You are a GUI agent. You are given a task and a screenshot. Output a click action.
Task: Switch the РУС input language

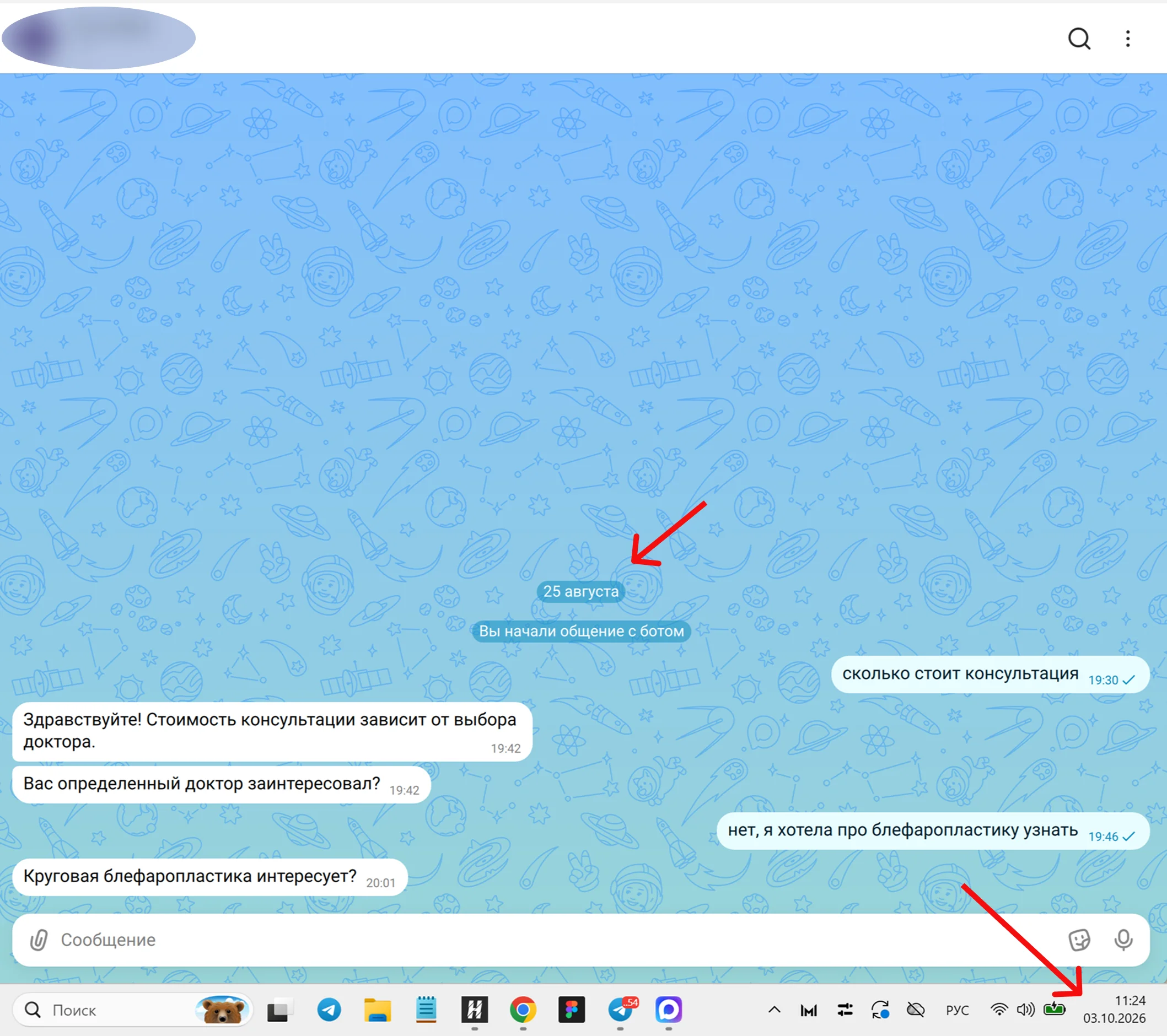point(958,1010)
